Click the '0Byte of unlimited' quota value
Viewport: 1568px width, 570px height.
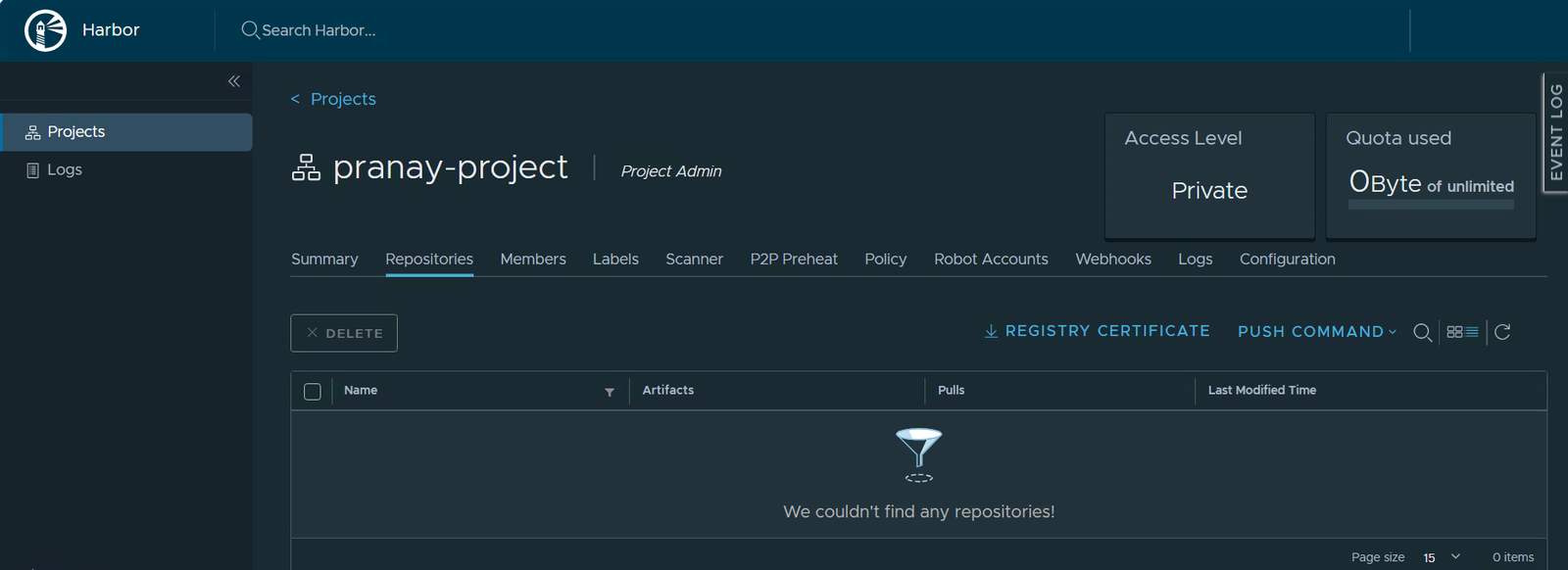click(1431, 183)
